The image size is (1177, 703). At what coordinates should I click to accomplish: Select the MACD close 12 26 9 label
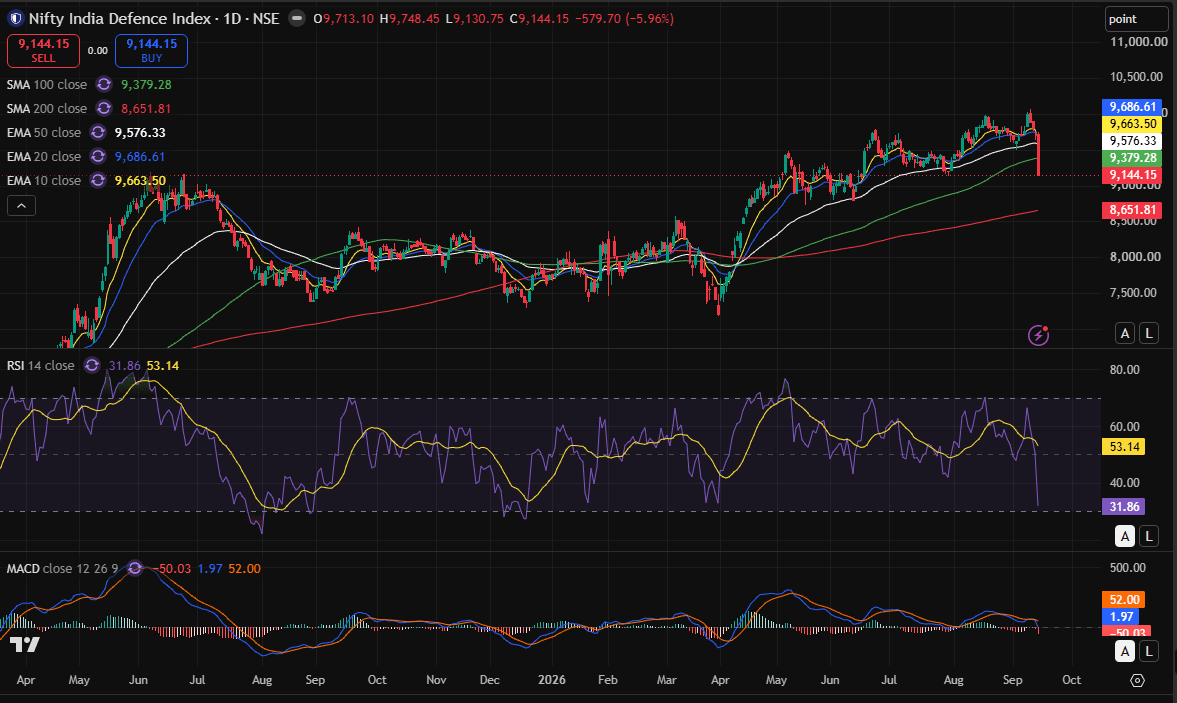(x=62, y=569)
